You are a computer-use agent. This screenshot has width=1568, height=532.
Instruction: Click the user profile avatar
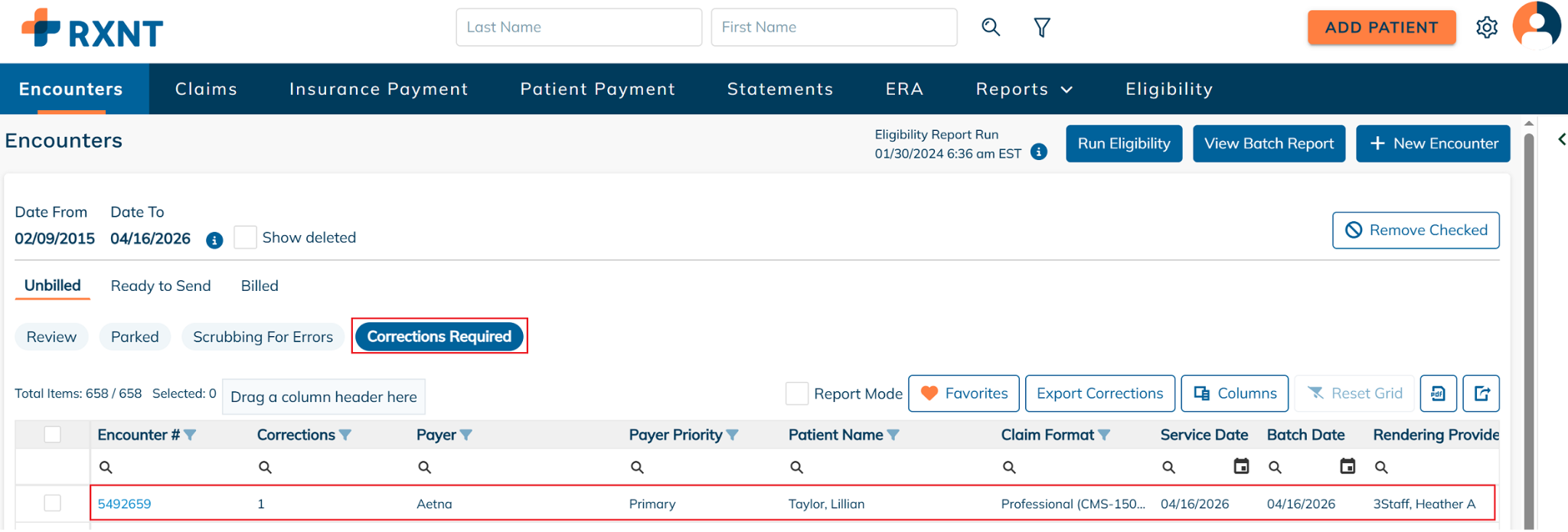click(x=1536, y=26)
